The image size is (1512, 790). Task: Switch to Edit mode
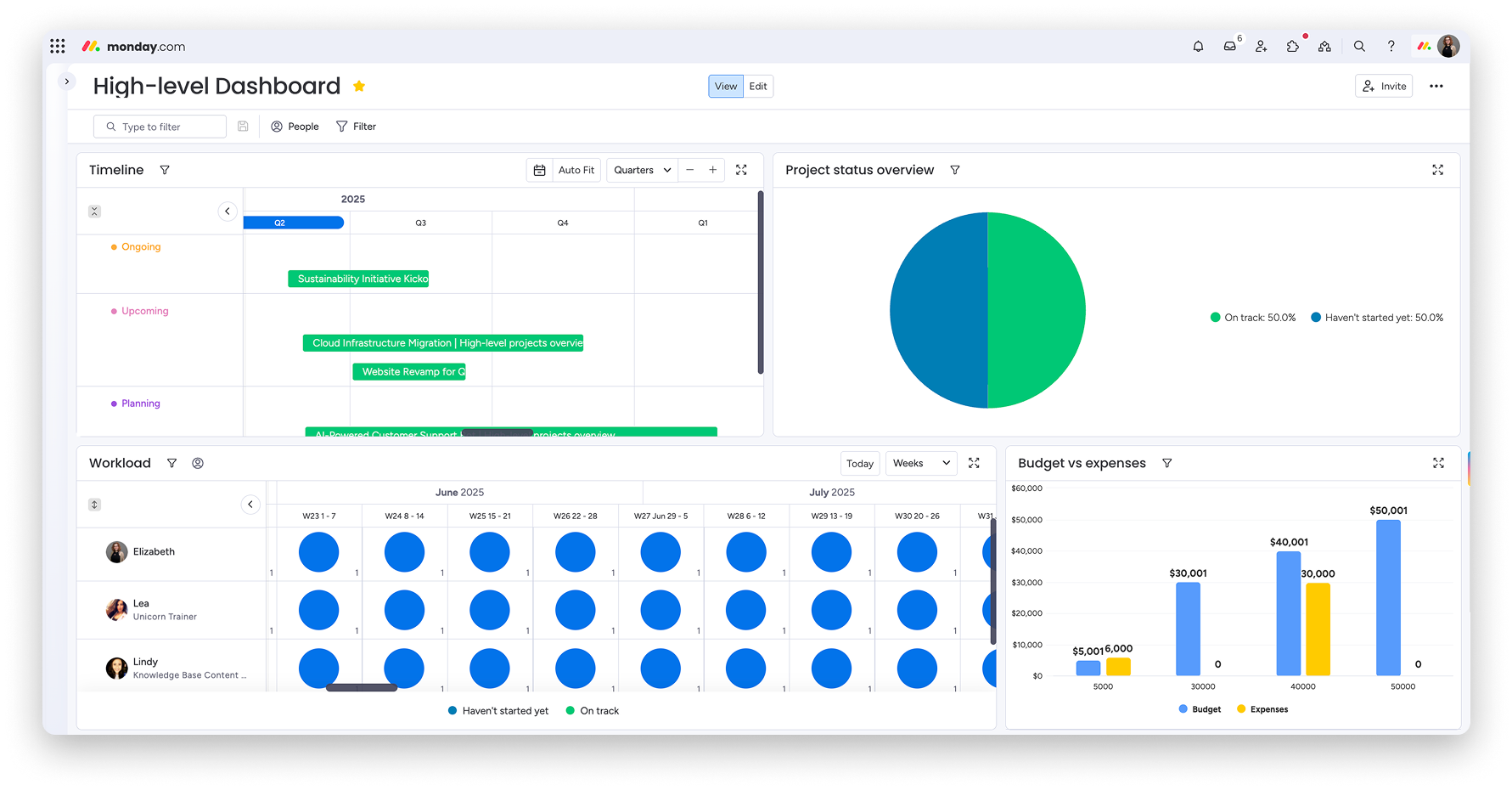pyautogui.click(x=758, y=86)
